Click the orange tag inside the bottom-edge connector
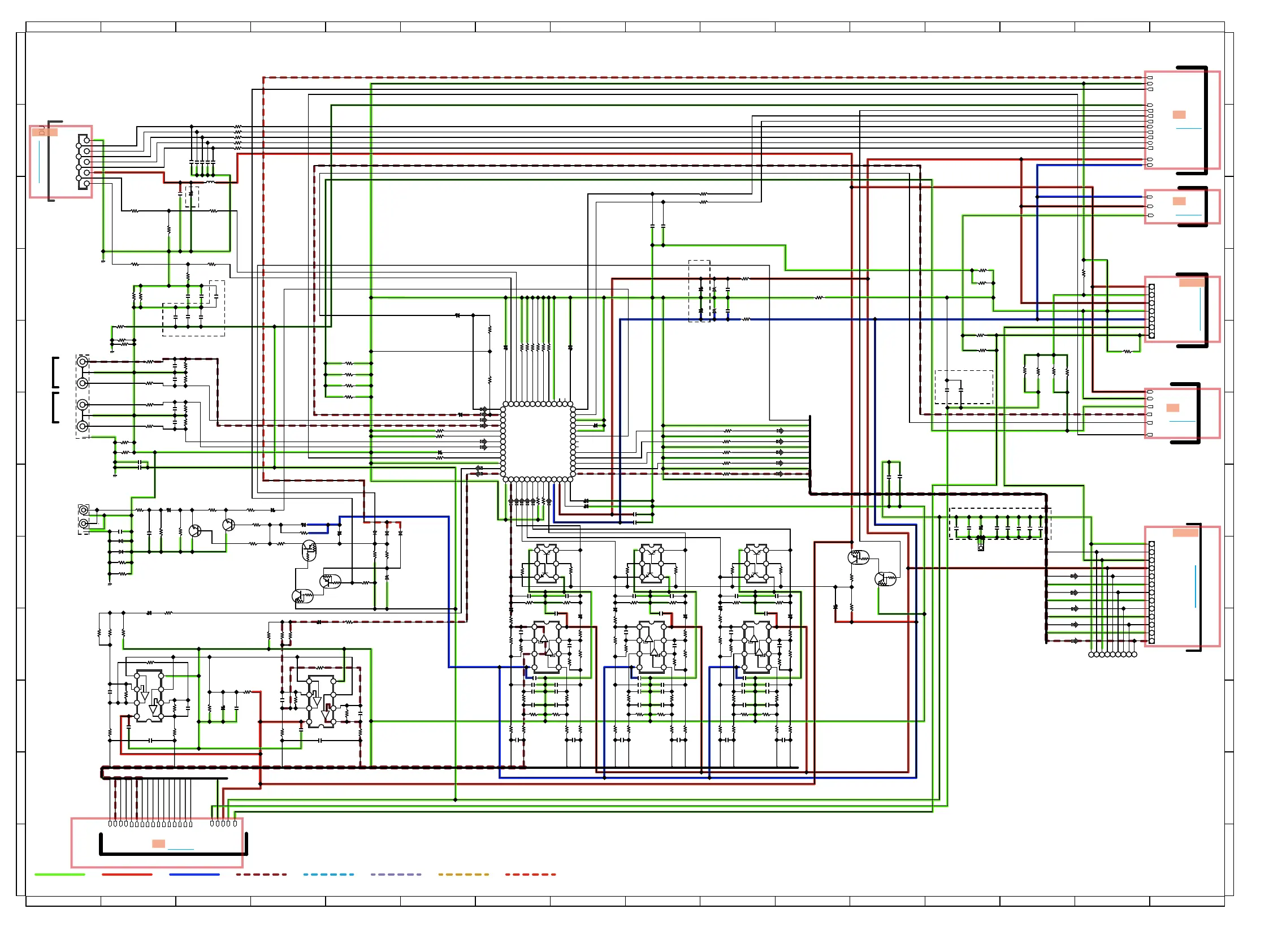 158,843
